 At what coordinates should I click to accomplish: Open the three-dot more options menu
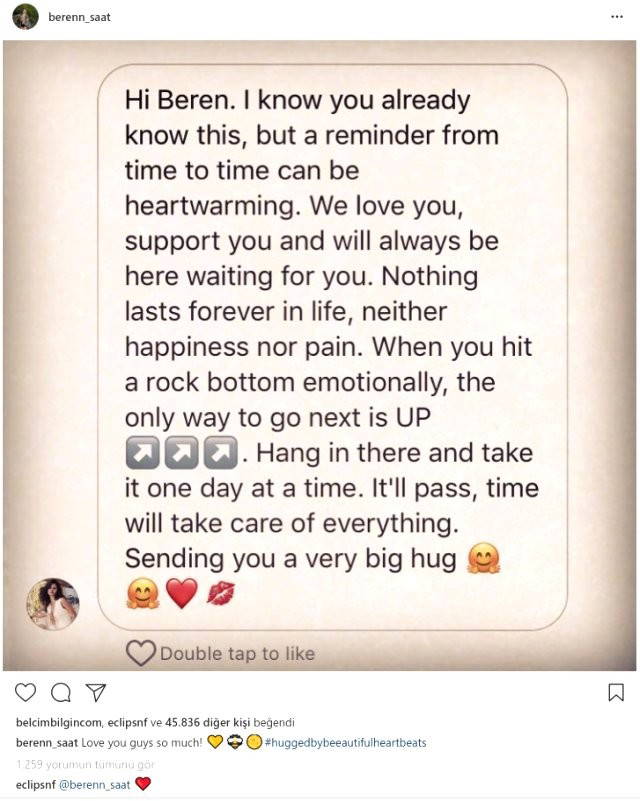point(617,17)
